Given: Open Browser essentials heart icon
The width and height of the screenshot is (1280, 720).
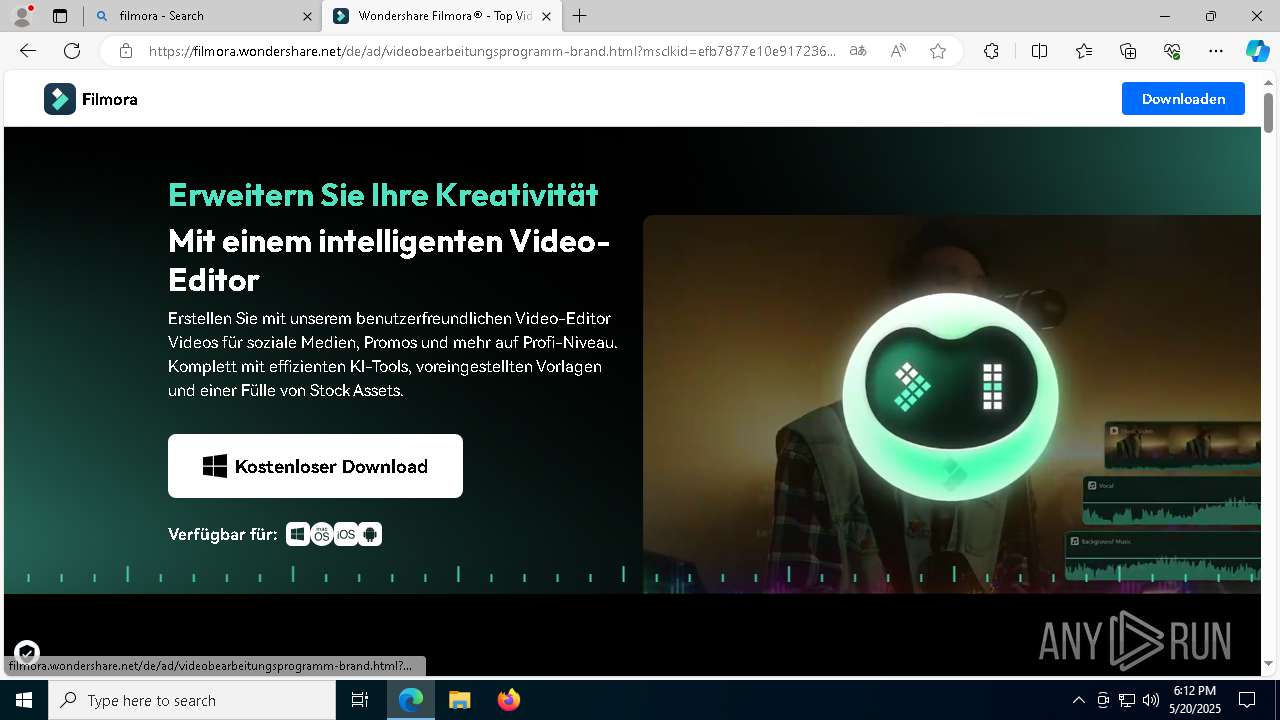Looking at the screenshot, I should coord(1172,51).
